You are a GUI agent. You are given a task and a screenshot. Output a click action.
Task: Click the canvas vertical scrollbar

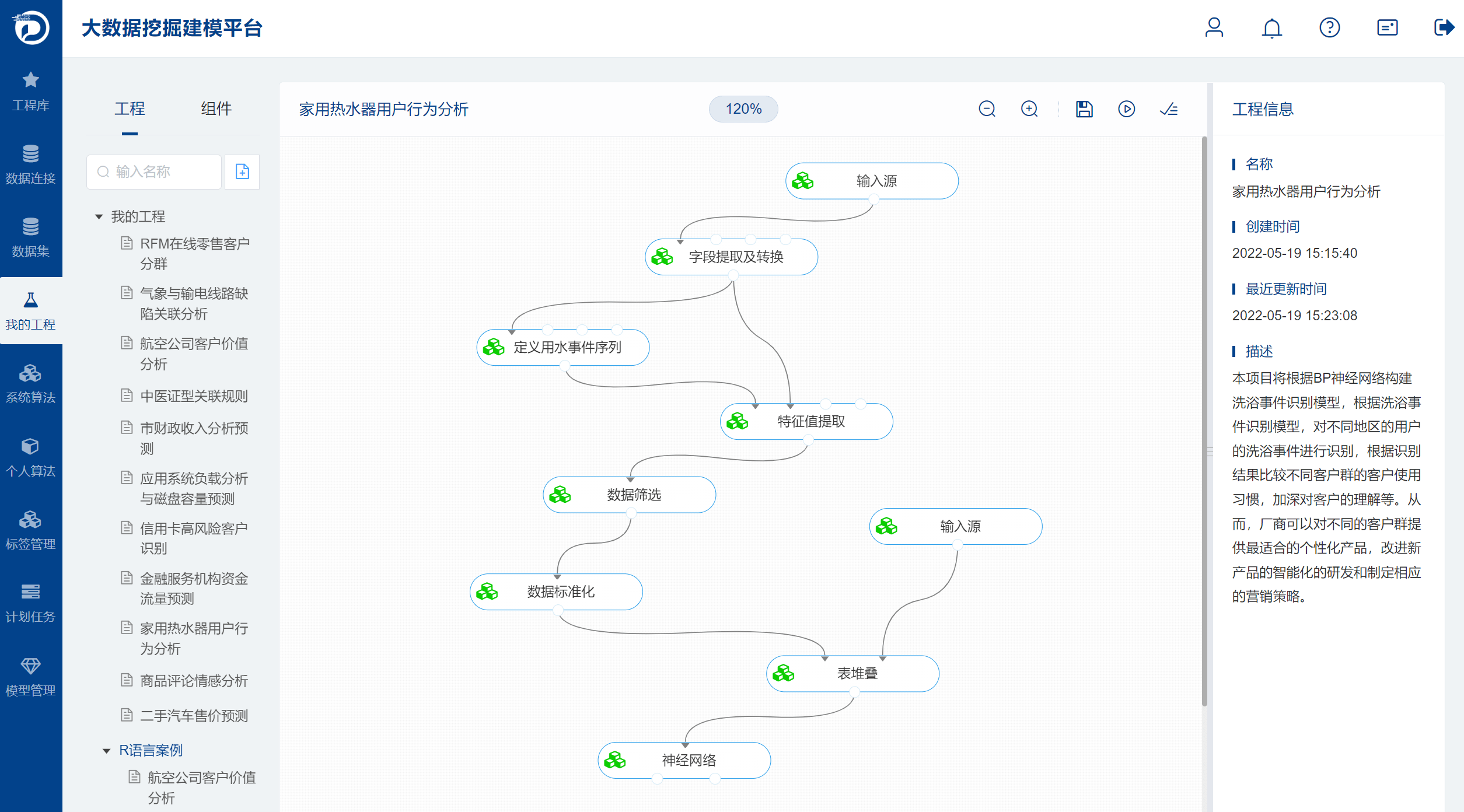point(1204,420)
